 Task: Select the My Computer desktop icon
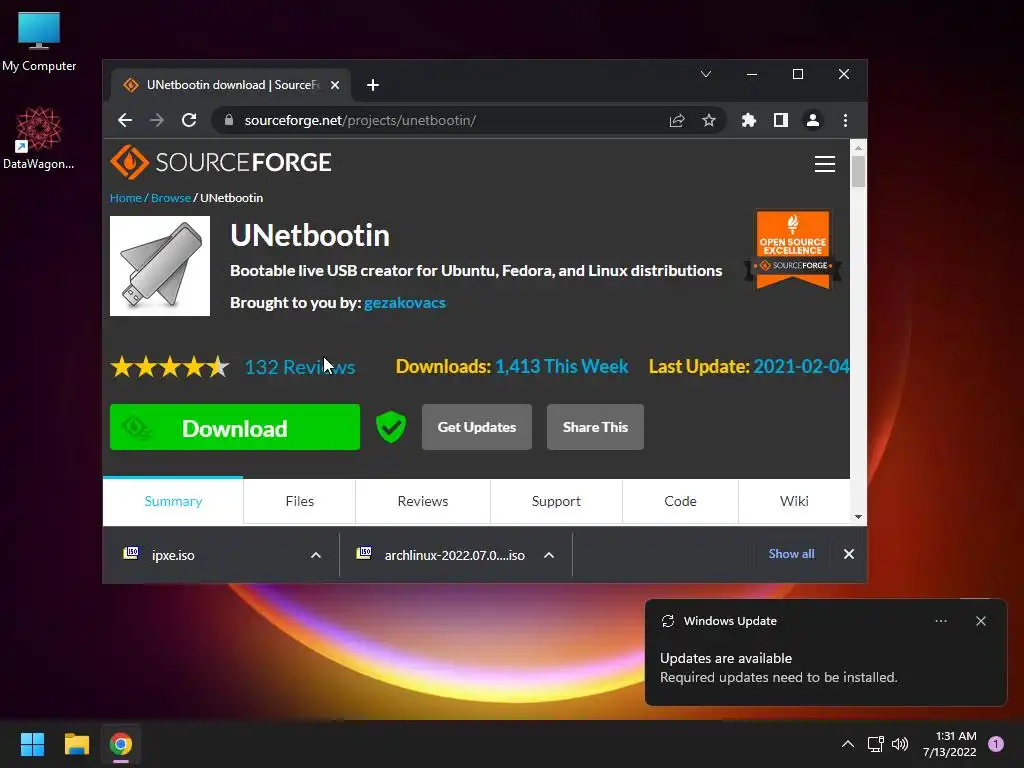tap(39, 42)
